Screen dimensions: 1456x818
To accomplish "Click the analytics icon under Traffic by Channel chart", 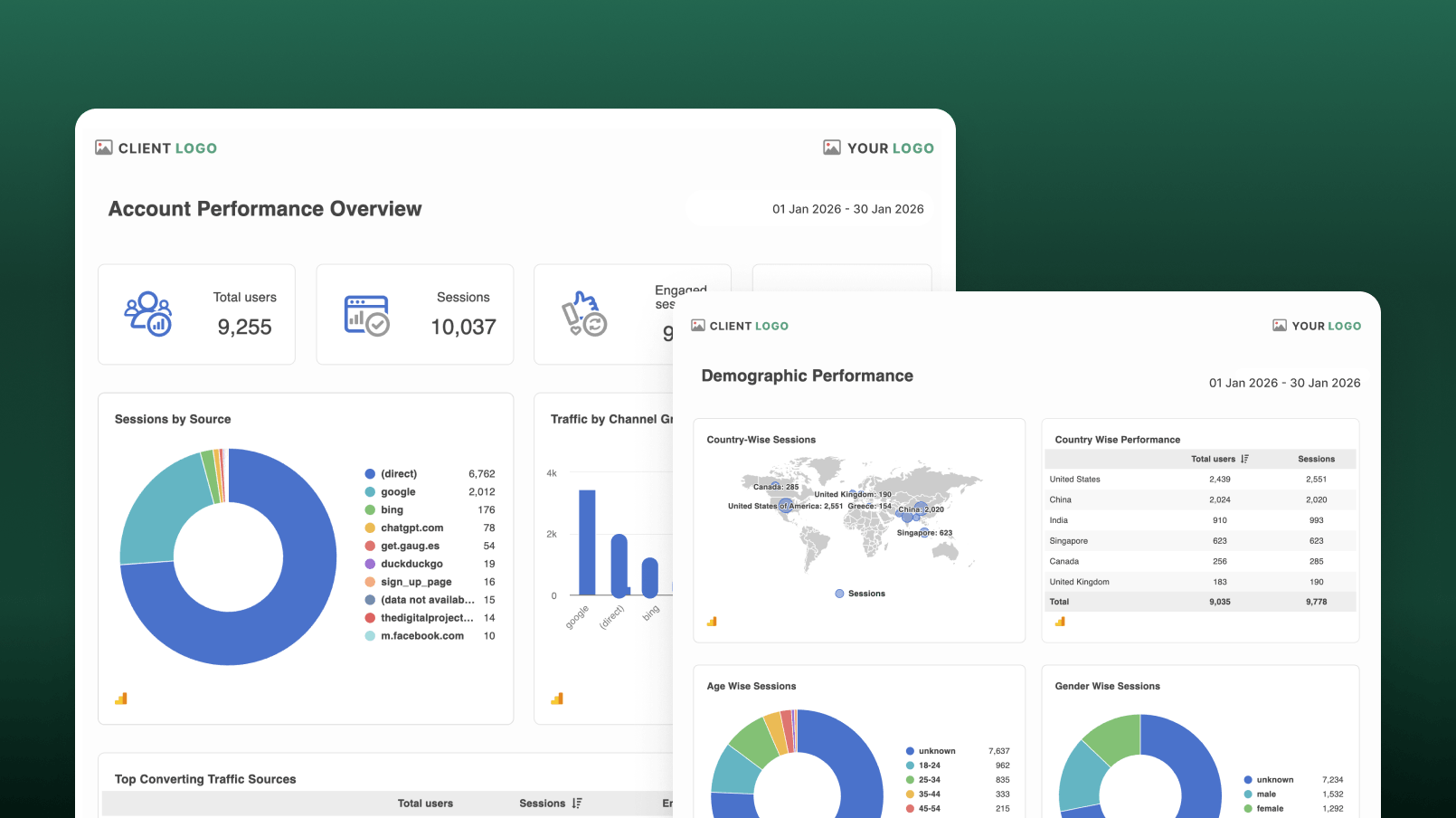I will [557, 699].
